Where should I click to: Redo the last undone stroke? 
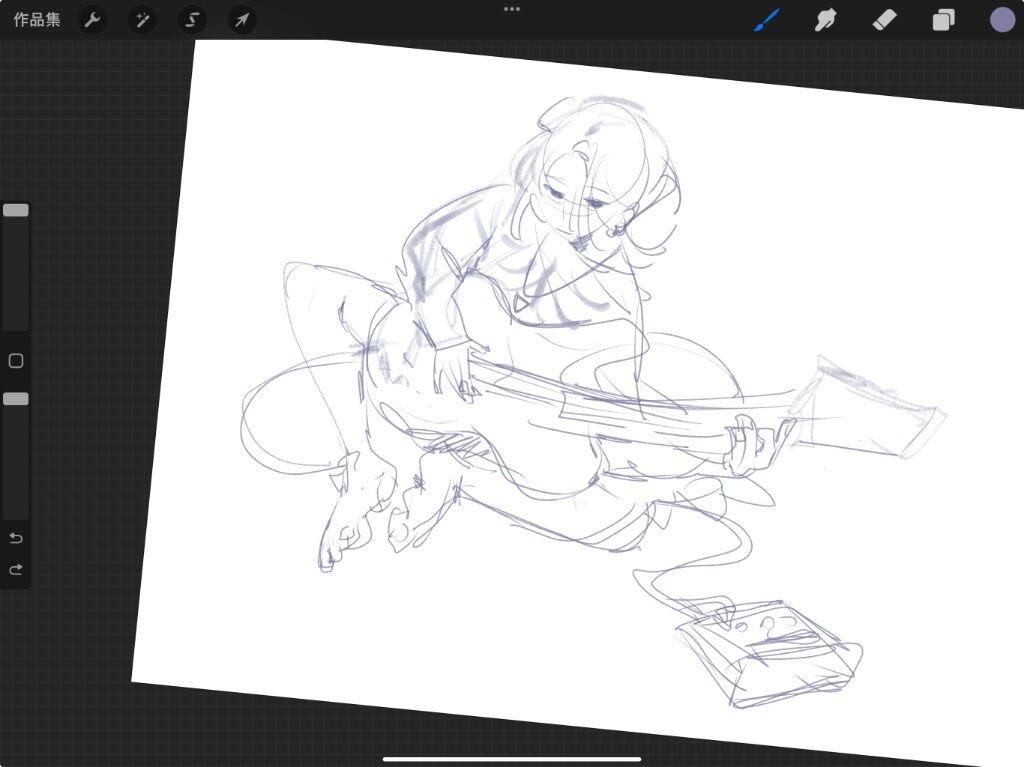pos(16,569)
